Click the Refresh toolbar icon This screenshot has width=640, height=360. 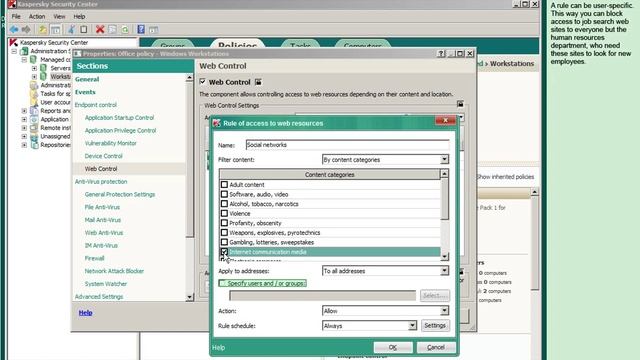pyautogui.click(x=125, y=29)
